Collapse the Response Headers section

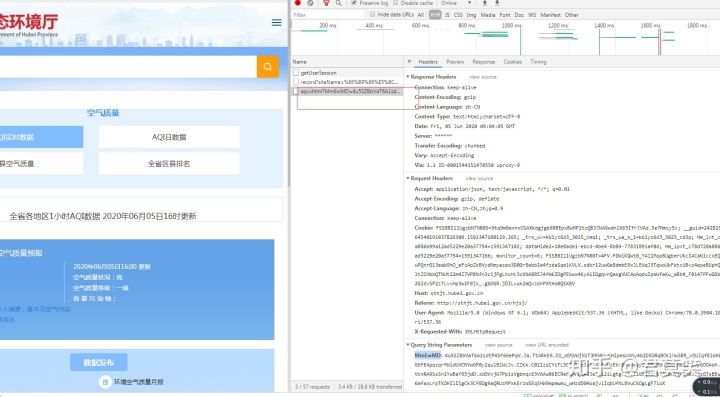tap(408, 77)
